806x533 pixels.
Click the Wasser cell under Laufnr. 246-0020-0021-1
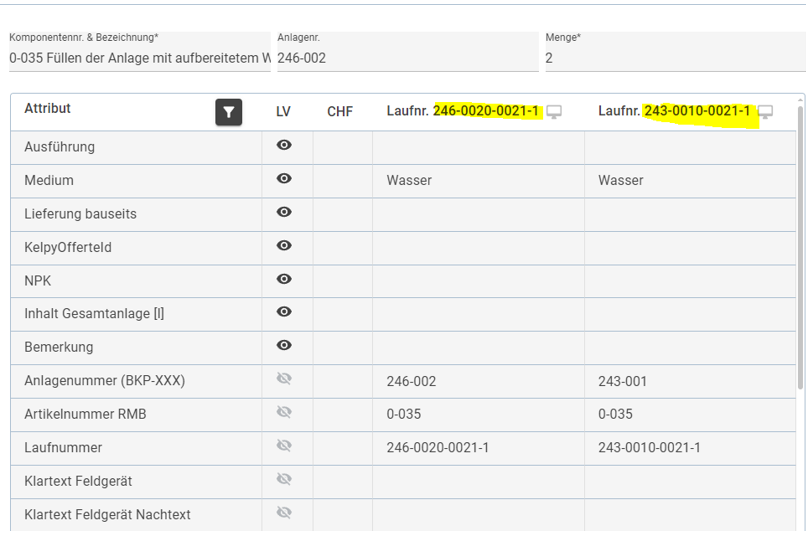pyautogui.click(x=409, y=181)
